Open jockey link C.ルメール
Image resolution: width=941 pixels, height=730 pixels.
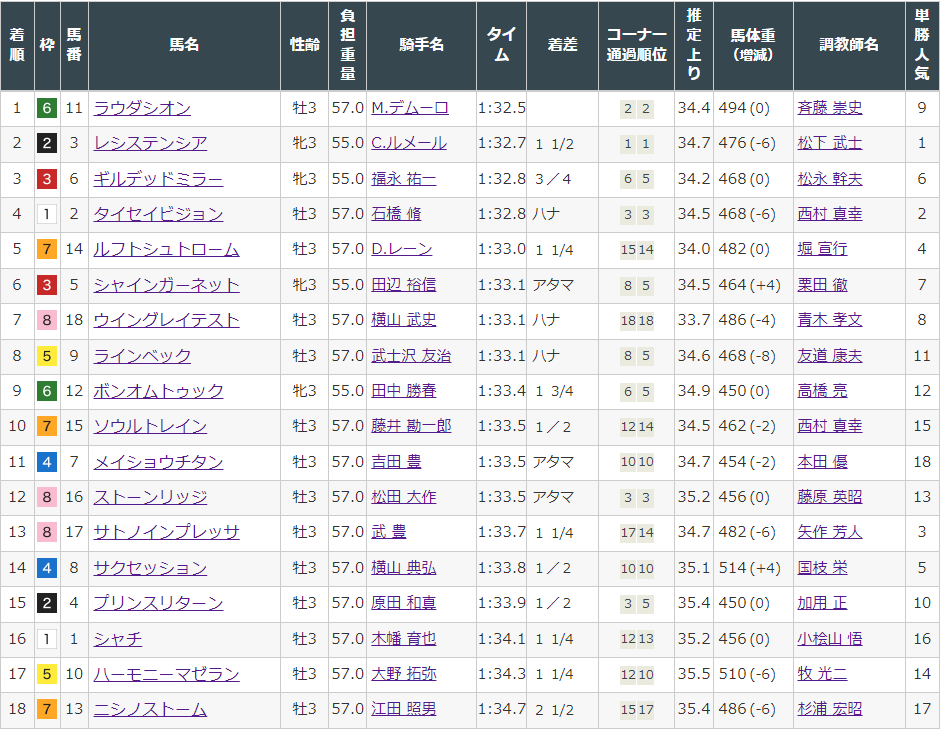pyautogui.click(x=409, y=143)
